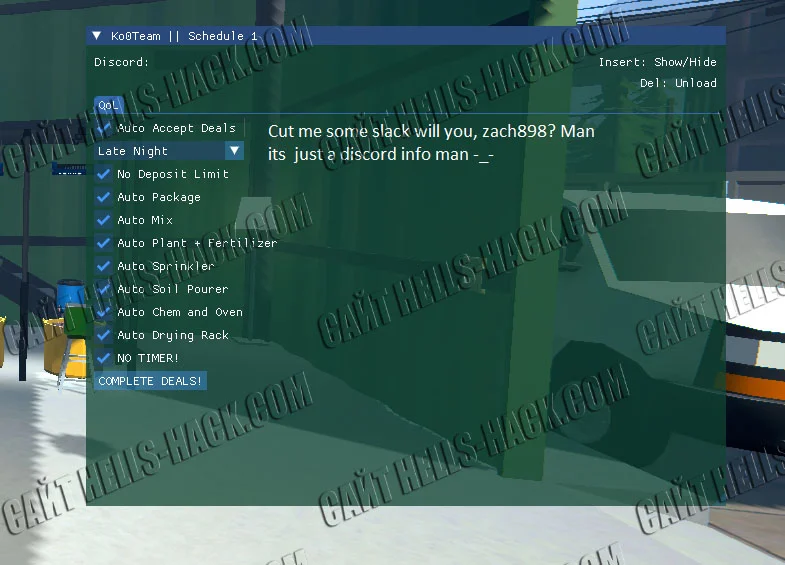
Task: Click the "Cut me some slack" message
Action: click(431, 143)
